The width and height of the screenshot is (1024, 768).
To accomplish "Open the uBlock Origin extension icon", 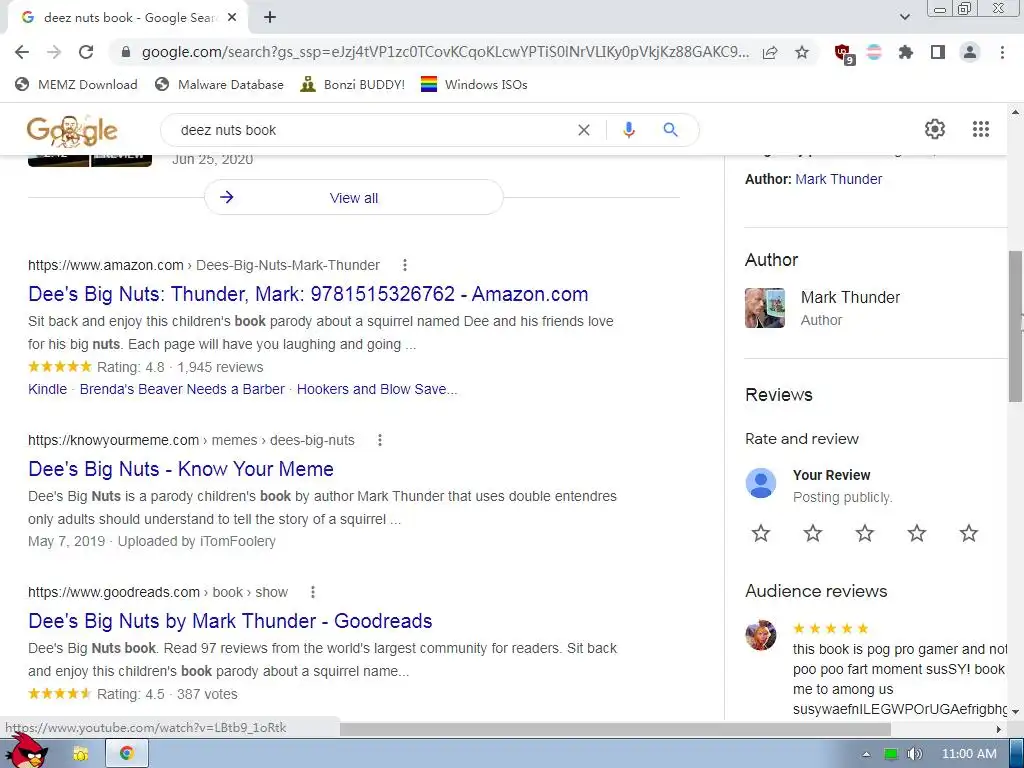I will click(x=844, y=53).
